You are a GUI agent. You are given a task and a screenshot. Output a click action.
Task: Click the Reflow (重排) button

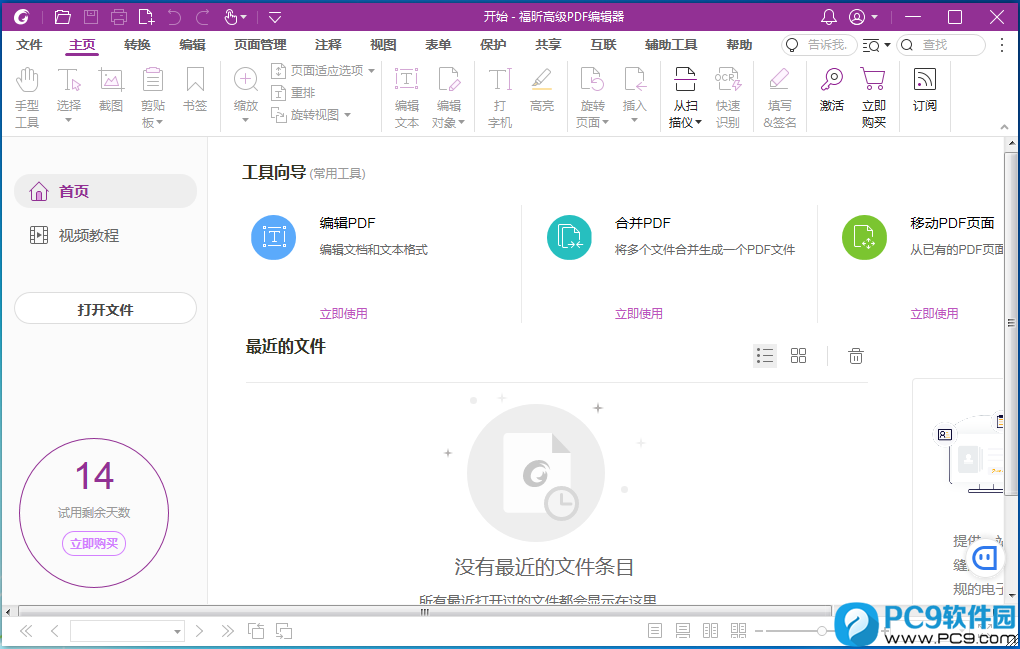tap(293, 92)
